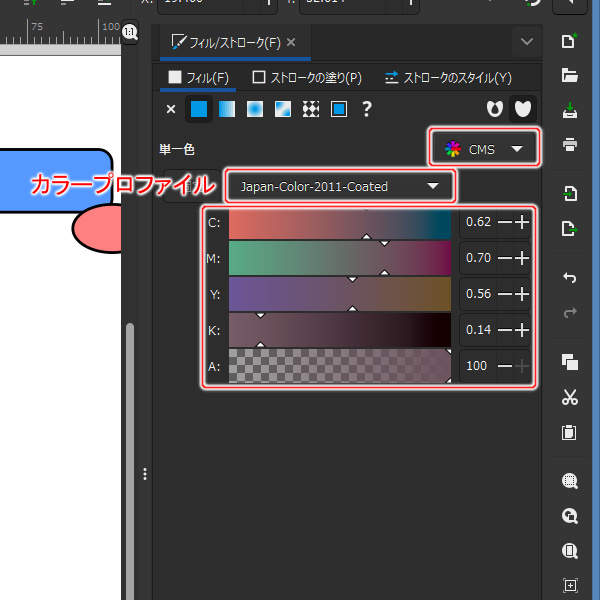The image size is (600, 600).
Task: Click the Import icon in command bar
Action: point(570,193)
